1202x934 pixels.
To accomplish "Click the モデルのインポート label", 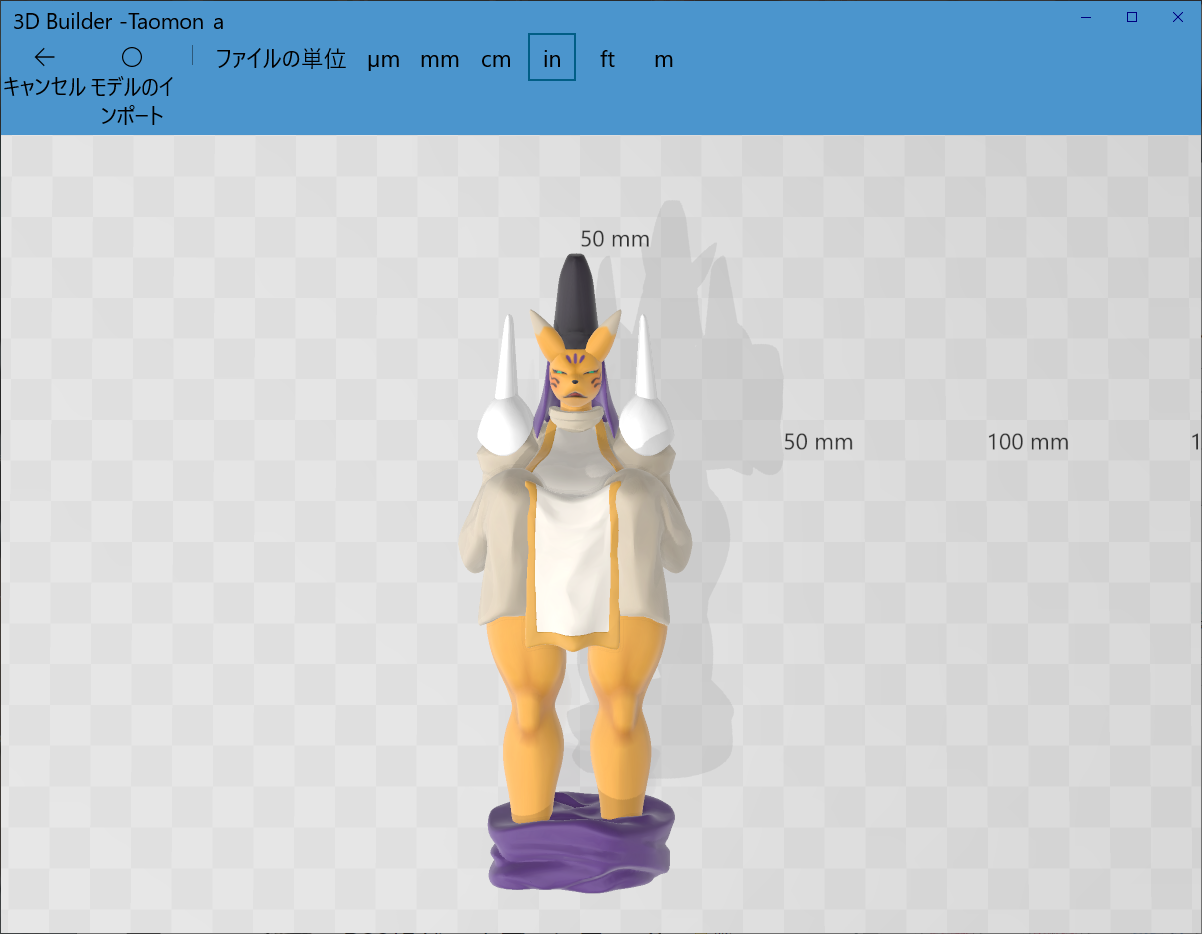I will click(132, 101).
